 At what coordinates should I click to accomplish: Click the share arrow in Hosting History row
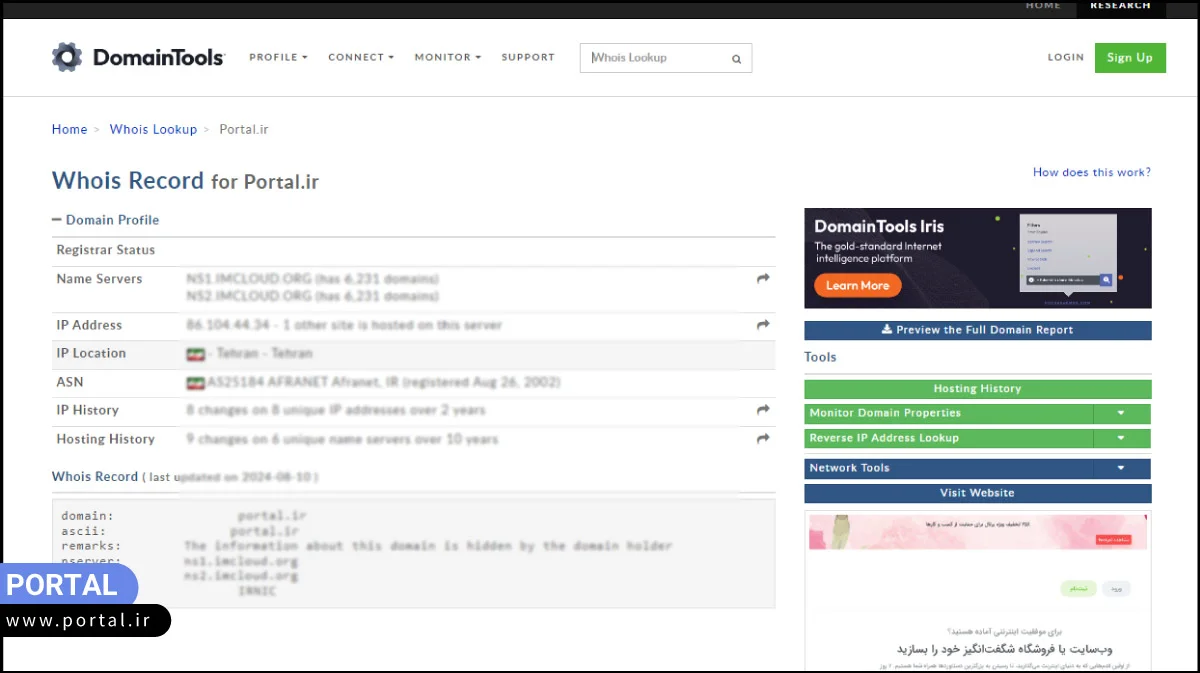pyautogui.click(x=763, y=439)
